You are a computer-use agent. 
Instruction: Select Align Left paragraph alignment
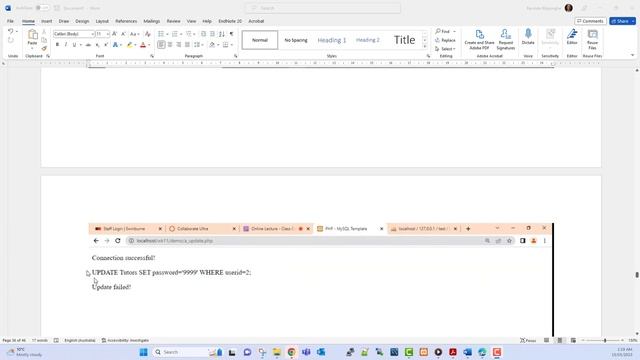pyautogui.click(x=161, y=45)
